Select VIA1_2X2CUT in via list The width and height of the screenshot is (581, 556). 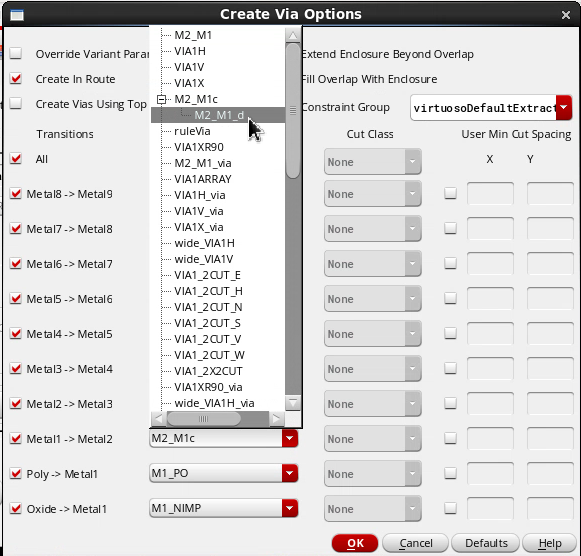point(208,371)
